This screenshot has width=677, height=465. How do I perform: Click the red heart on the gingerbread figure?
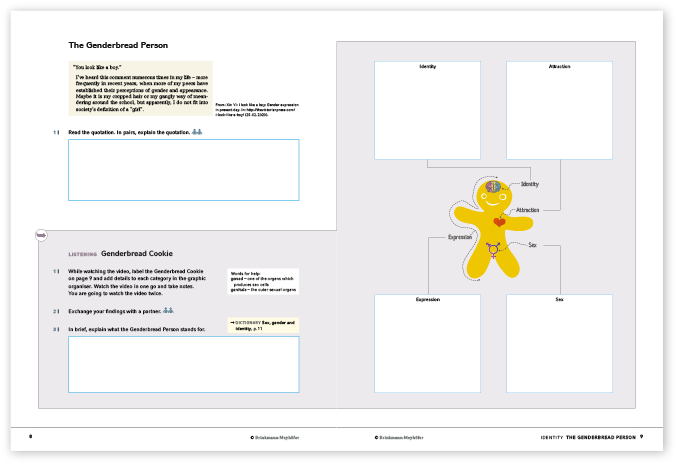click(x=500, y=222)
